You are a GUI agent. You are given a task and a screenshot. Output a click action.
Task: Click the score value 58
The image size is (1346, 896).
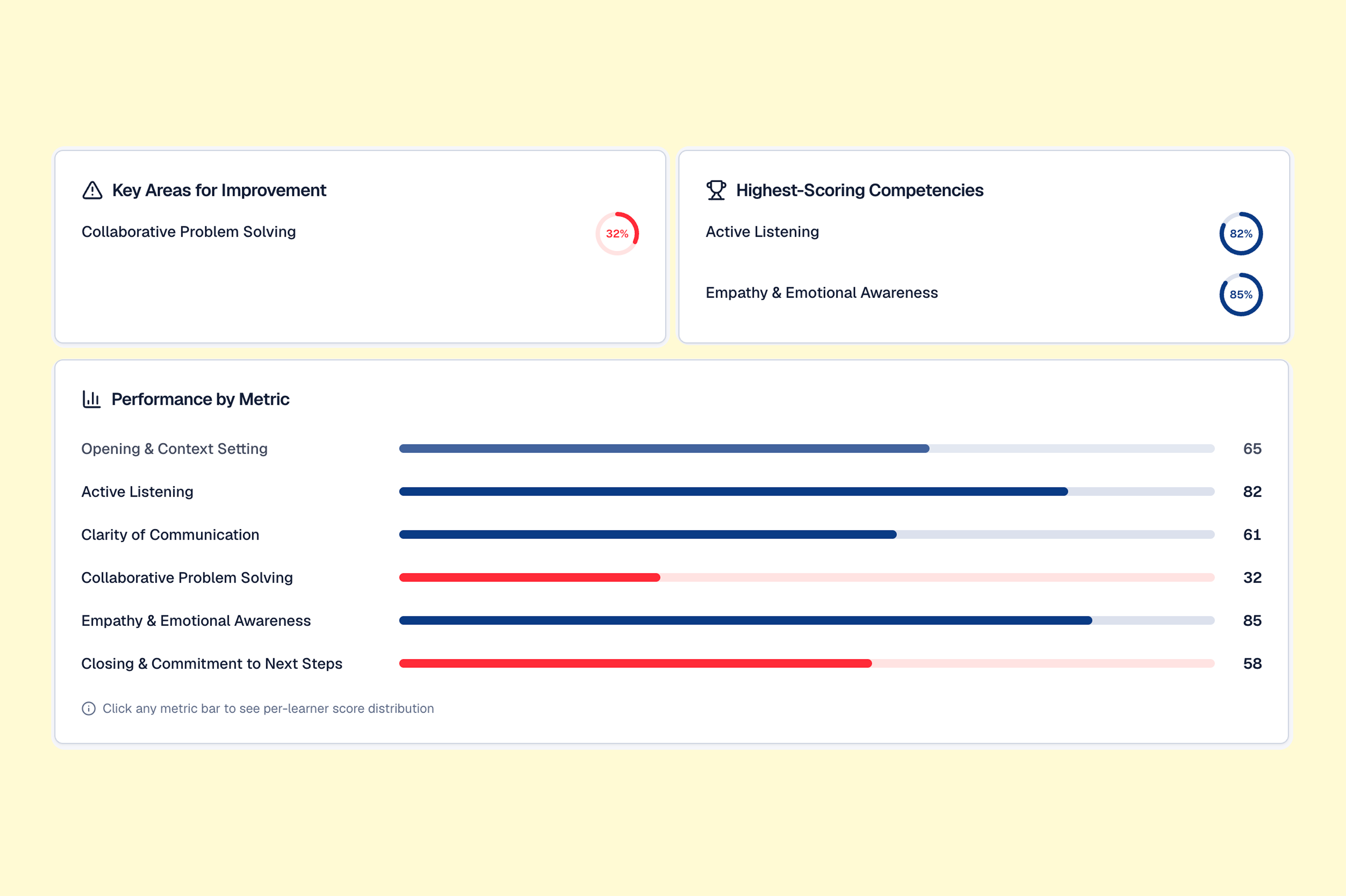coord(1252,663)
